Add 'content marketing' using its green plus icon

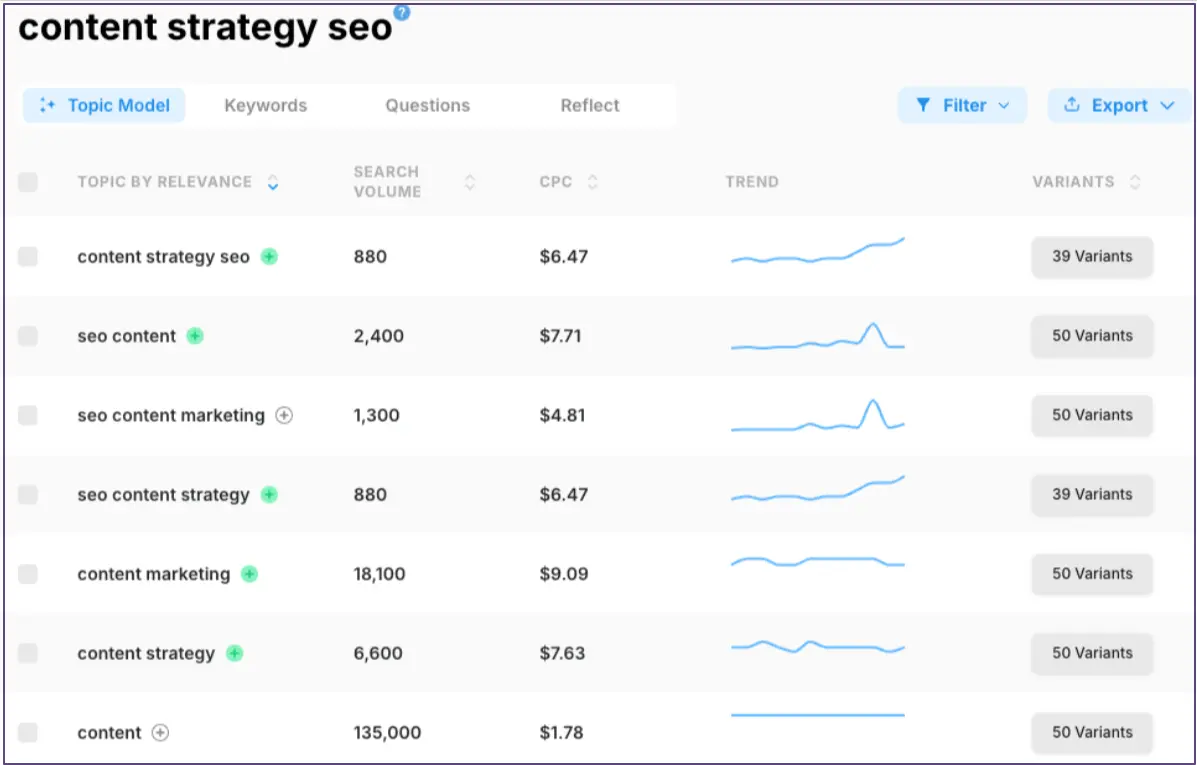(249, 574)
